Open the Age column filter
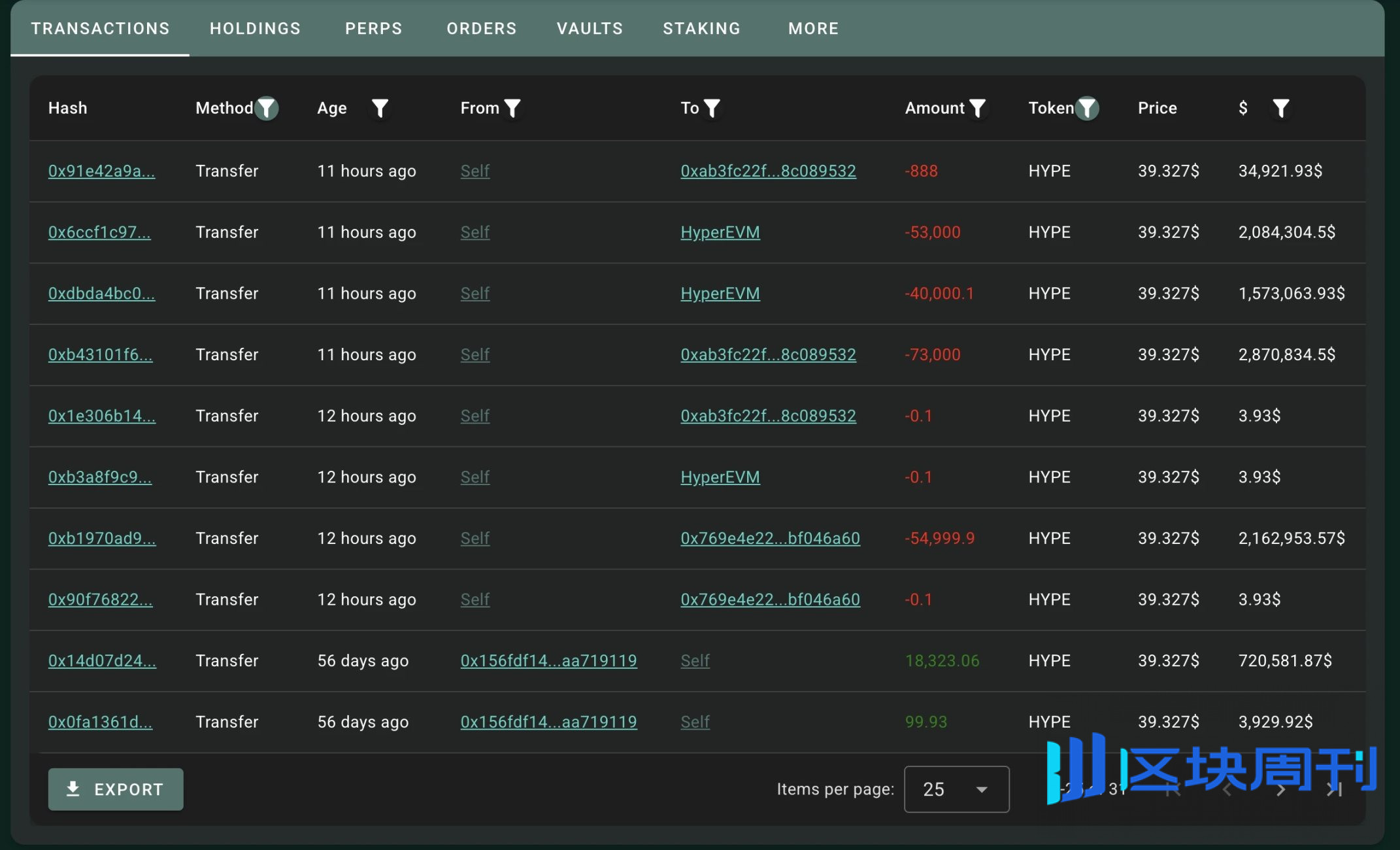Image resolution: width=1400 pixels, height=850 pixels. pyautogui.click(x=380, y=108)
